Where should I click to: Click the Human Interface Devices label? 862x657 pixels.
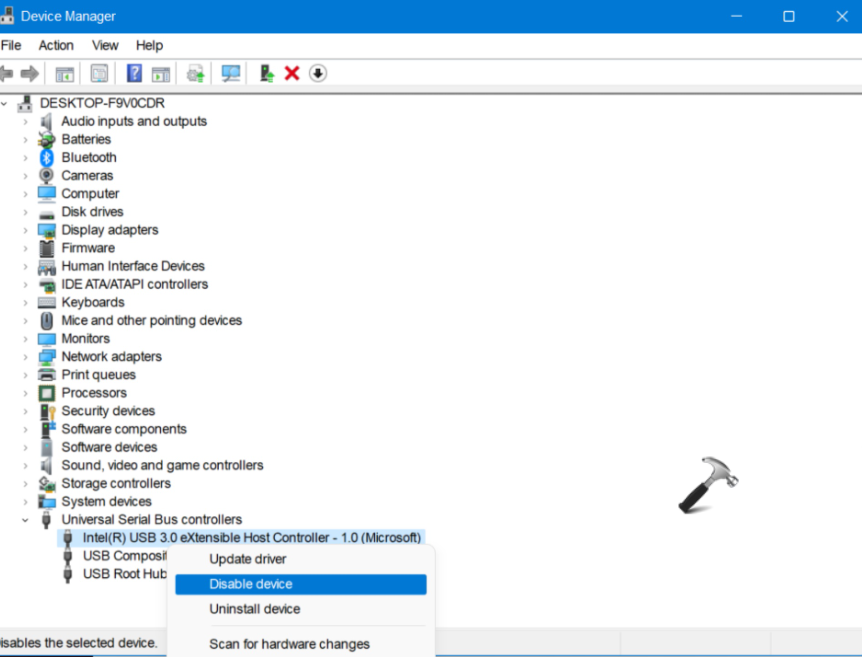(x=133, y=267)
